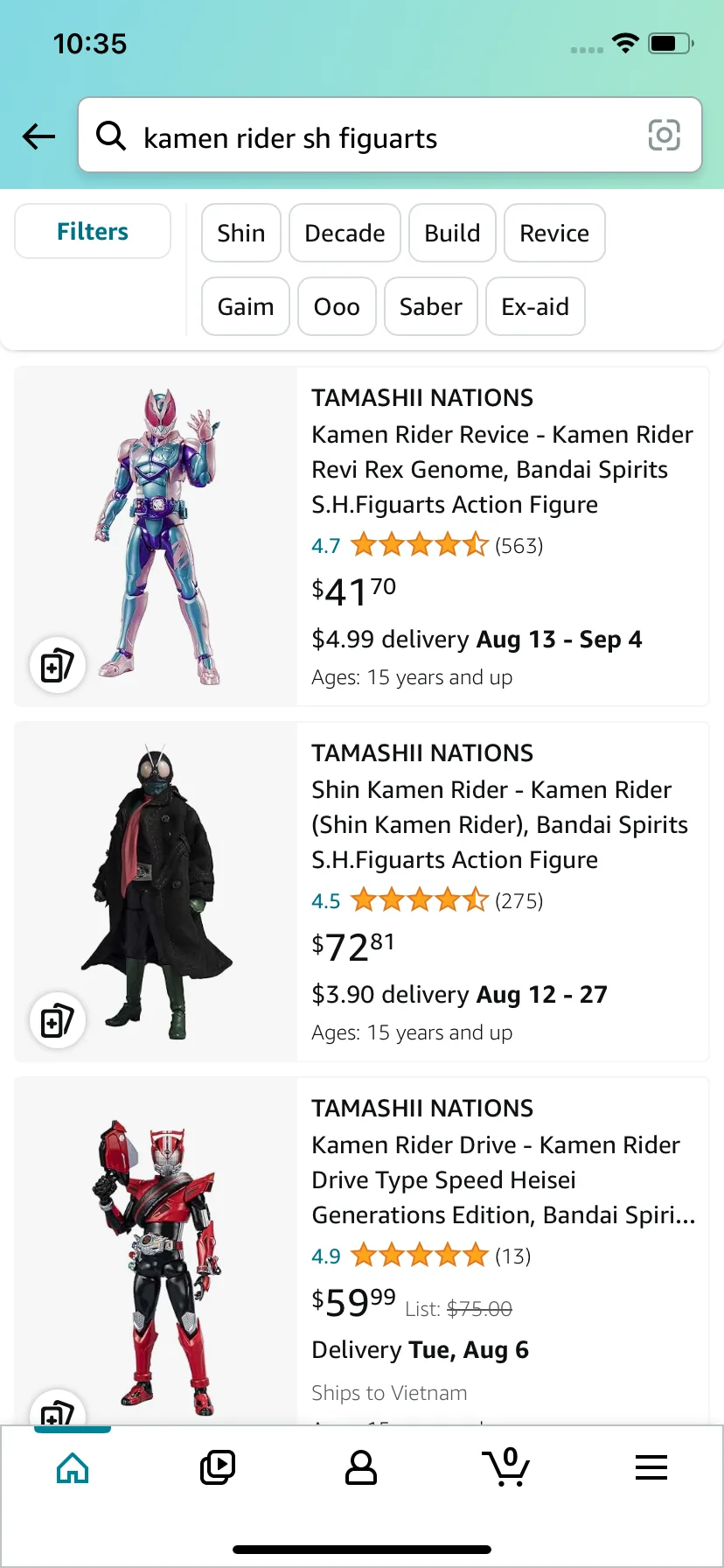Apply the Gaim suggestion chip
This screenshot has width=724, height=1568.
pos(246,306)
